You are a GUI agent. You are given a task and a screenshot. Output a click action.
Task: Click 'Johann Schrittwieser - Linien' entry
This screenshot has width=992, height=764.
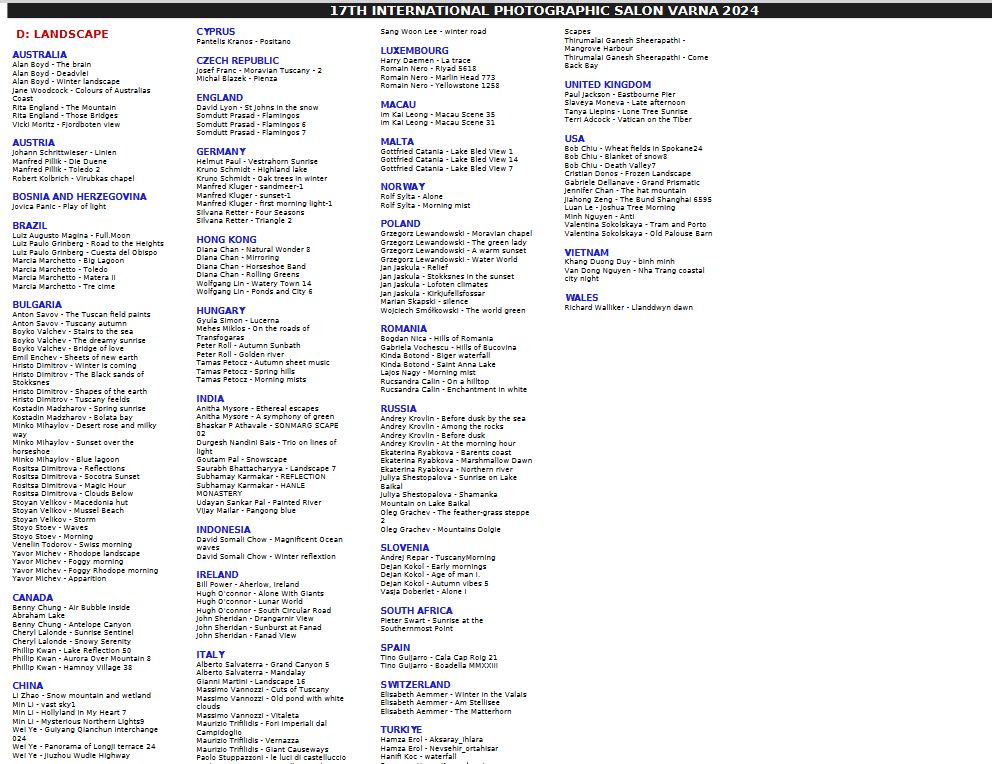65,152
